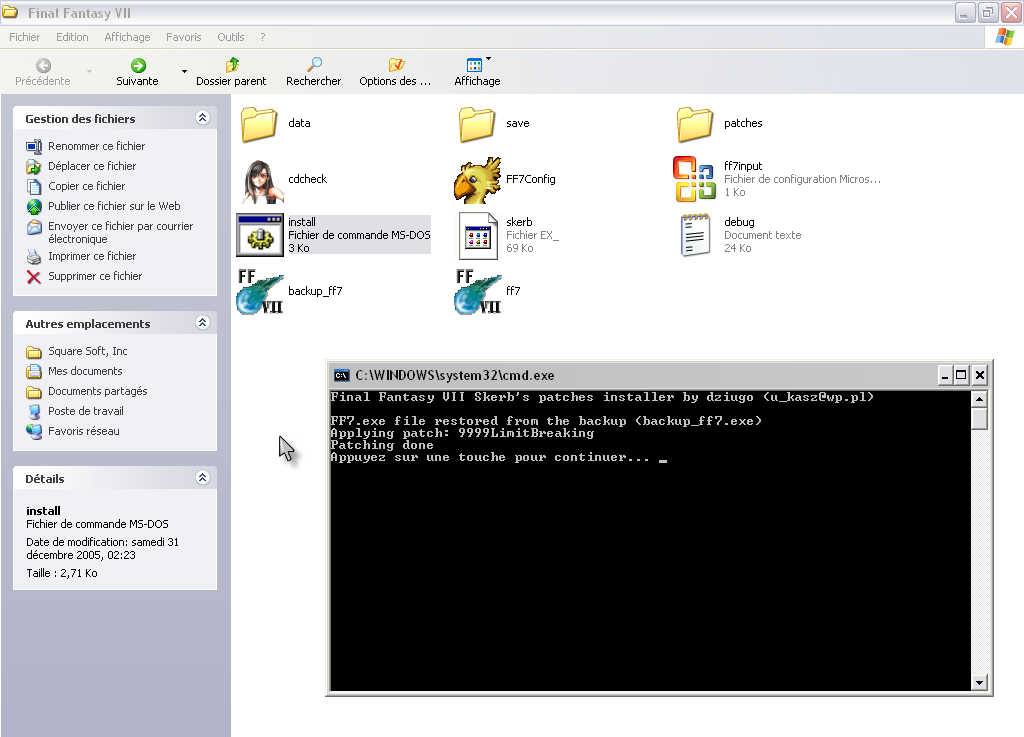Open the Affichage view toolbar button

477,71
